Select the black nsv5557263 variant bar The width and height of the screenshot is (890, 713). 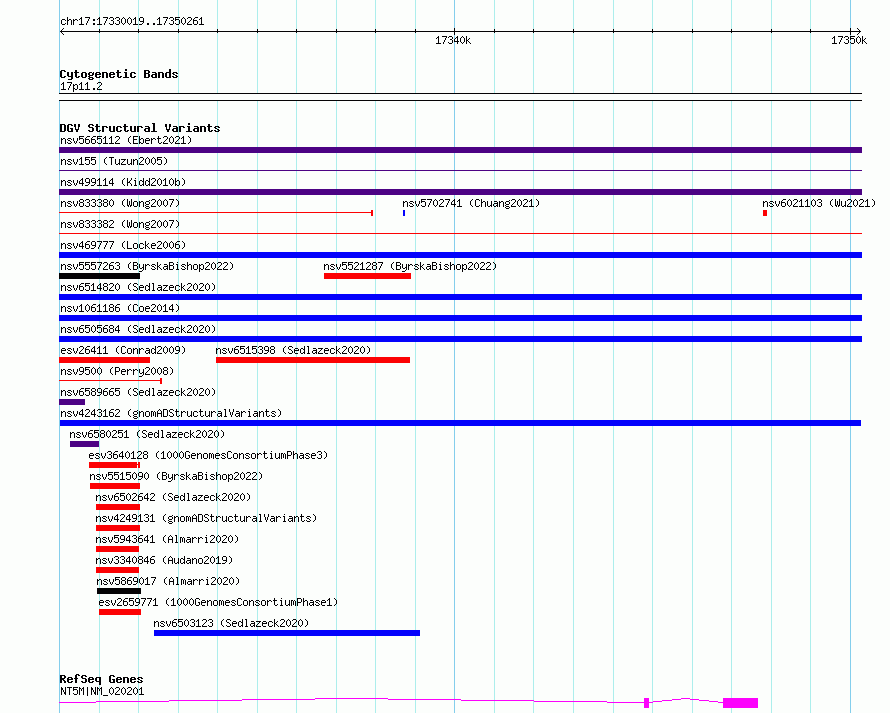click(x=99, y=276)
